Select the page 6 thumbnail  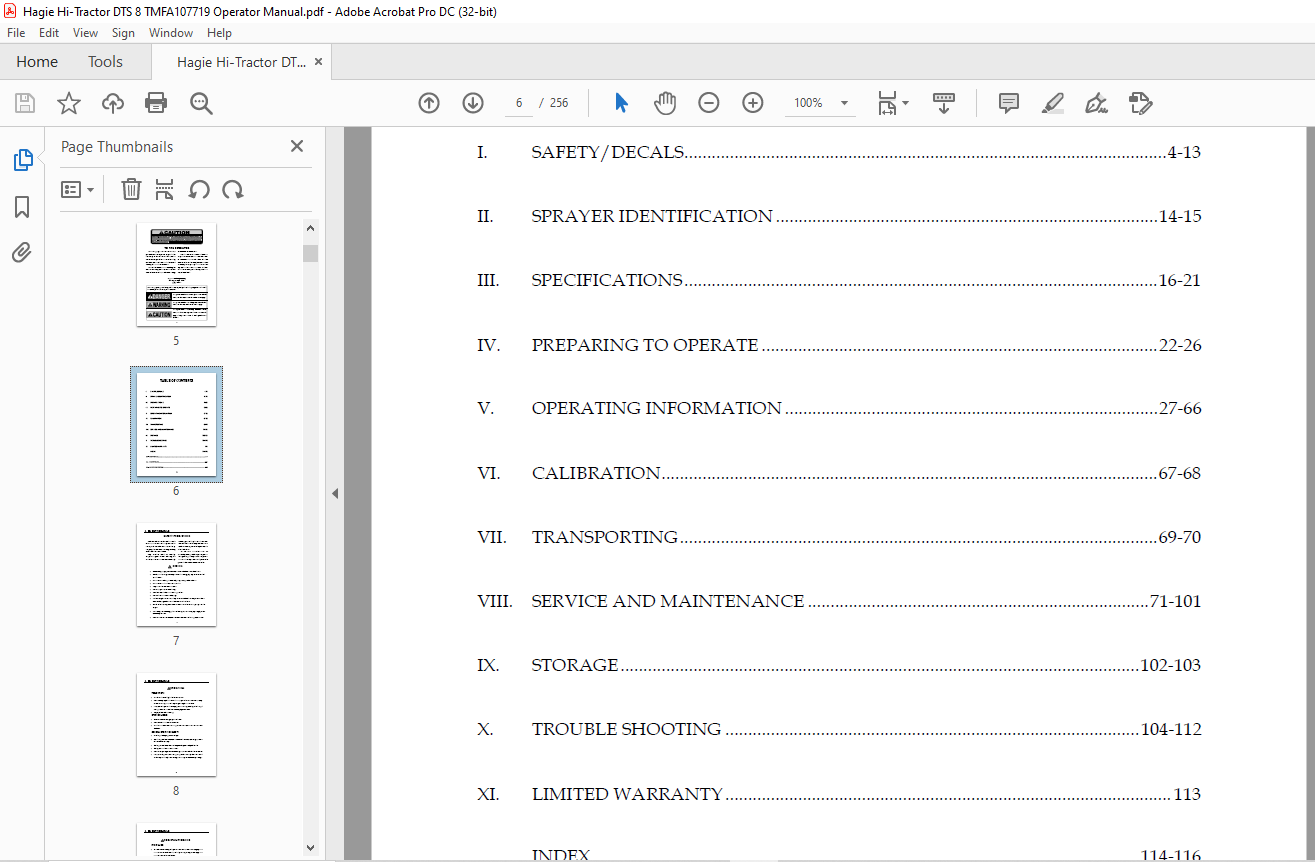click(176, 425)
